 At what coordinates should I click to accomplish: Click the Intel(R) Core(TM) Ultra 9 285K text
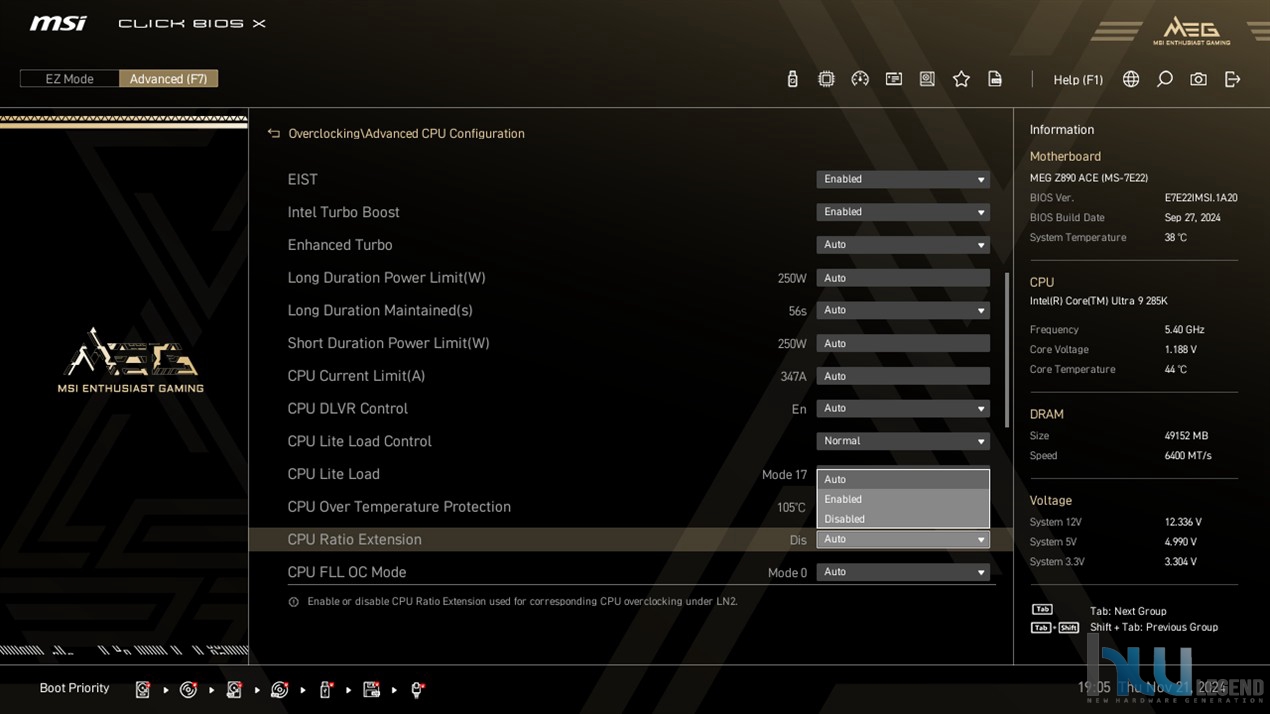point(1099,301)
